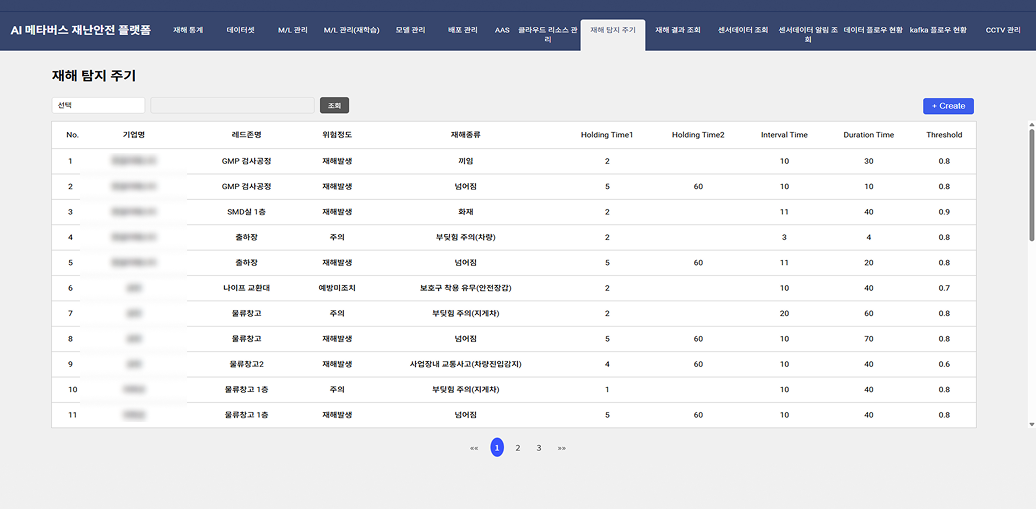Select 나이프 교환대 red zone cell
1036x509 pixels.
(246, 288)
